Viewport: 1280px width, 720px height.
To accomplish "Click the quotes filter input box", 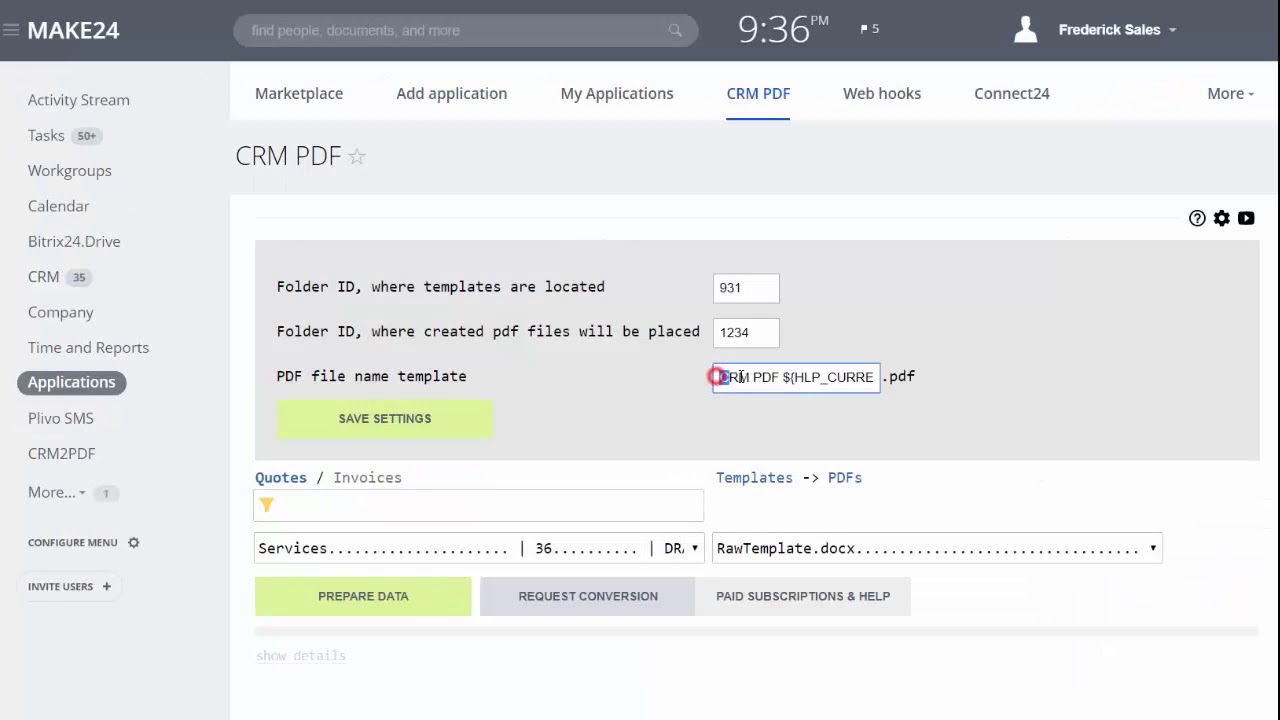I will pyautogui.click(x=479, y=505).
